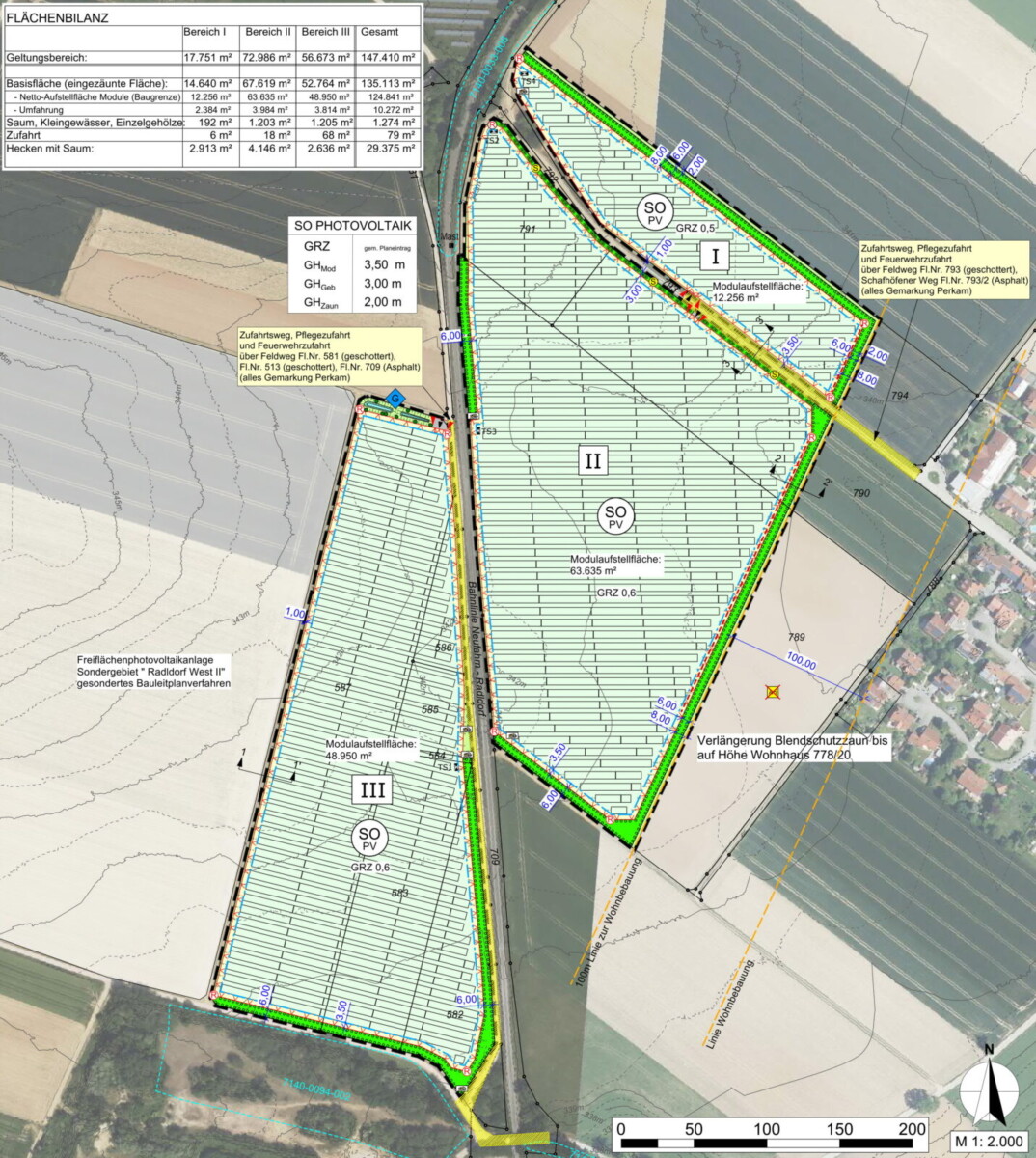The height and width of the screenshot is (1158, 1036).
Task: Click the M 1: 2.000 scale label
Action: point(990,1142)
